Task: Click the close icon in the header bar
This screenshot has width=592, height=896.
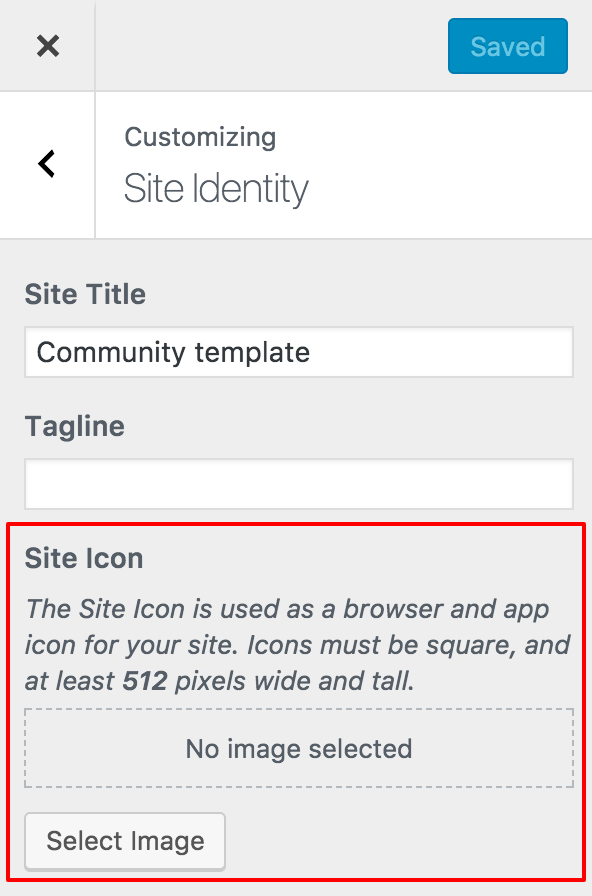Action: [47, 45]
